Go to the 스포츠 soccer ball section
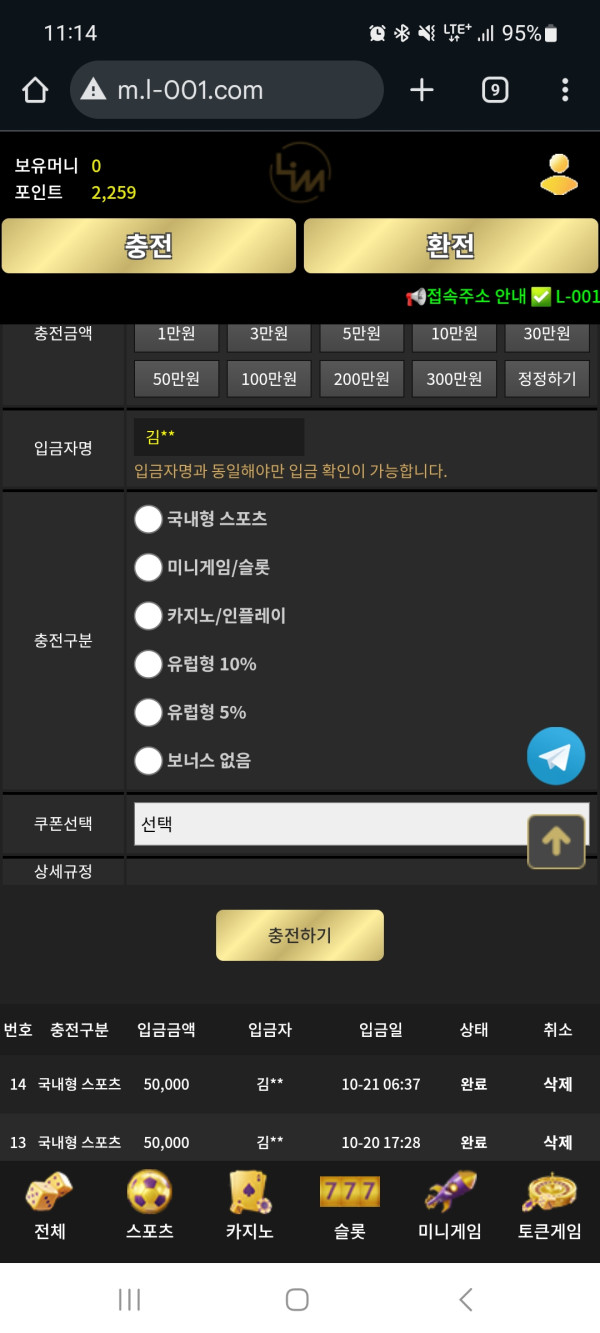Viewport: 600px width, 1333px height. point(149,1205)
